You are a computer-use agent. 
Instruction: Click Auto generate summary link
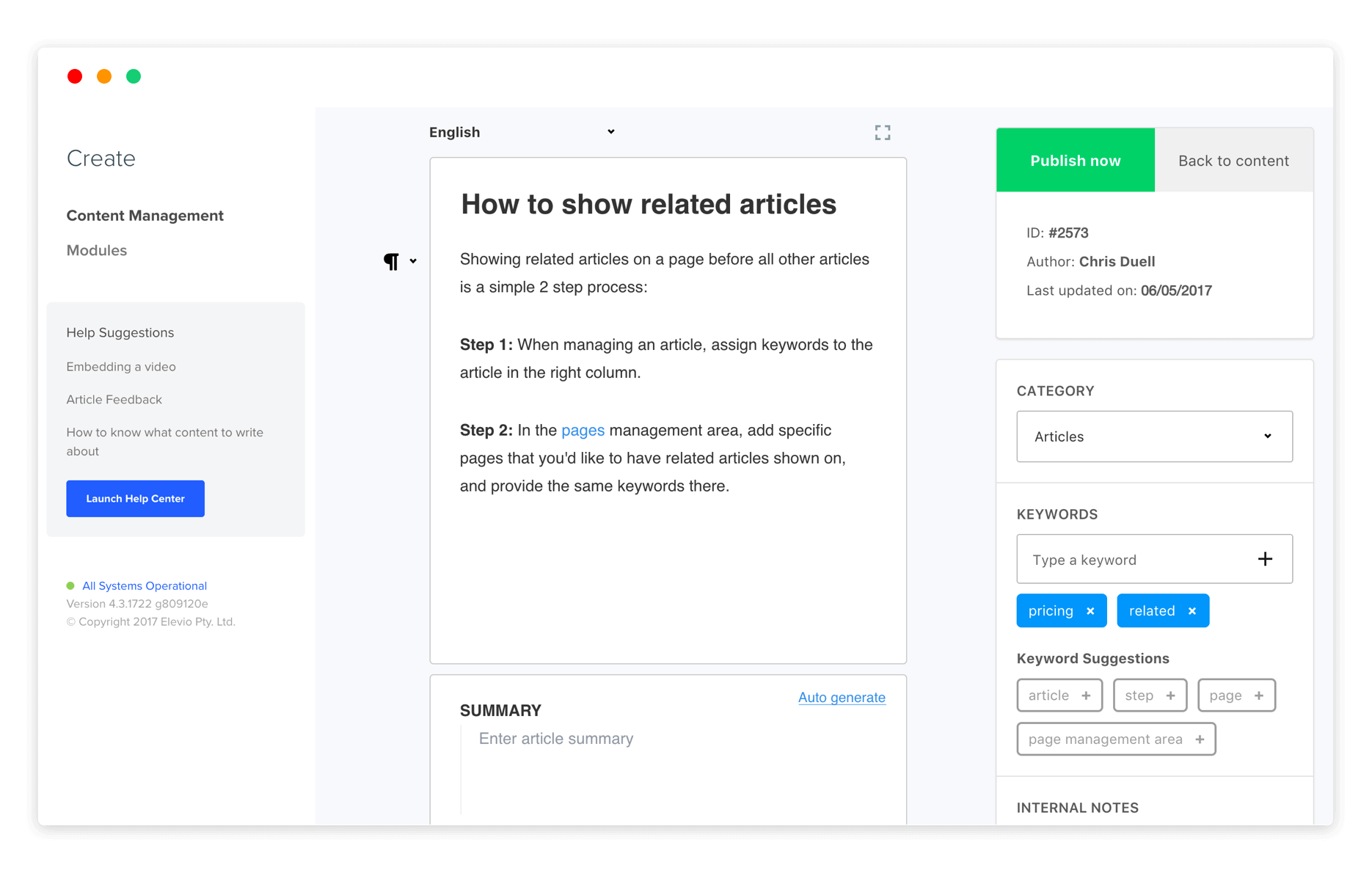point(842,698)
